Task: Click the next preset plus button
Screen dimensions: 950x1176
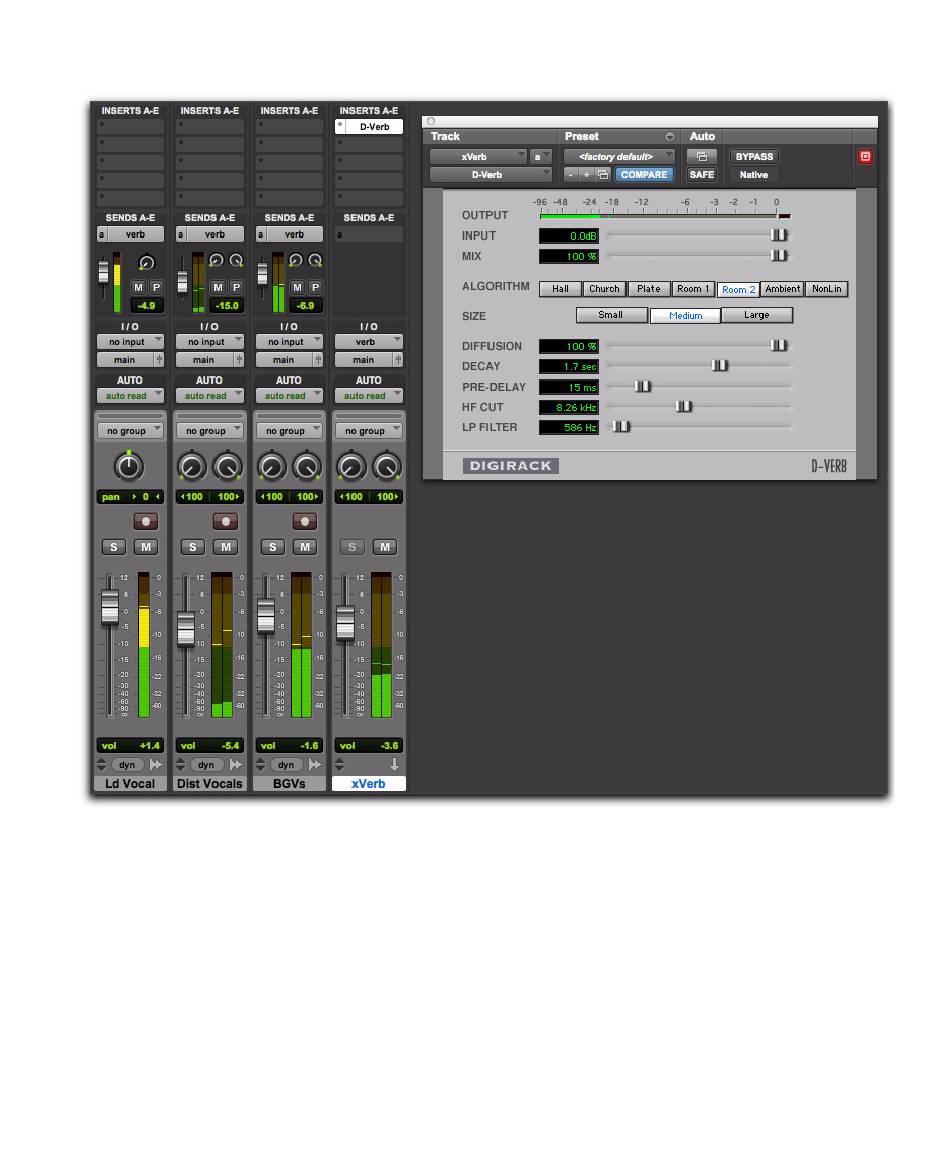Action: click(587, 175)
